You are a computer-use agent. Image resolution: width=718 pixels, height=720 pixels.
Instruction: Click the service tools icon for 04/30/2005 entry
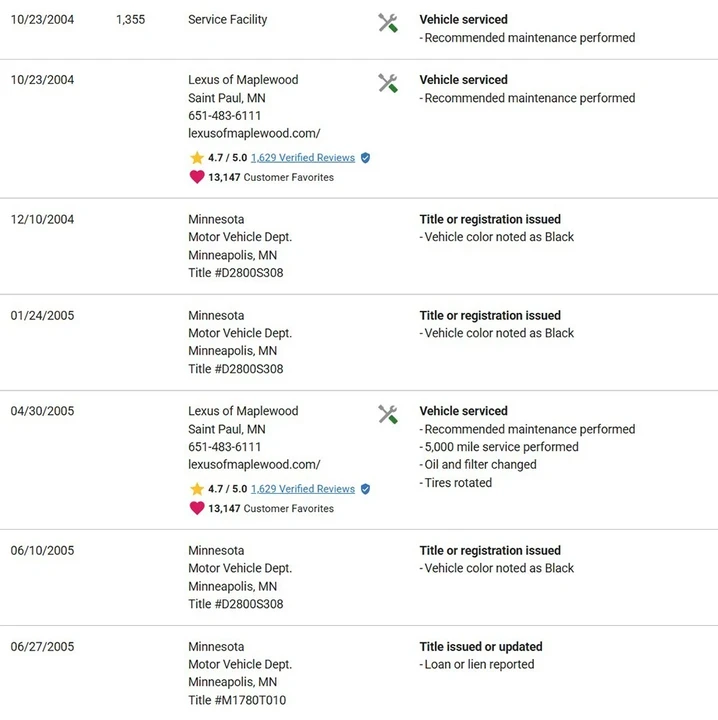pyautogui.click(x=388, y=414)
